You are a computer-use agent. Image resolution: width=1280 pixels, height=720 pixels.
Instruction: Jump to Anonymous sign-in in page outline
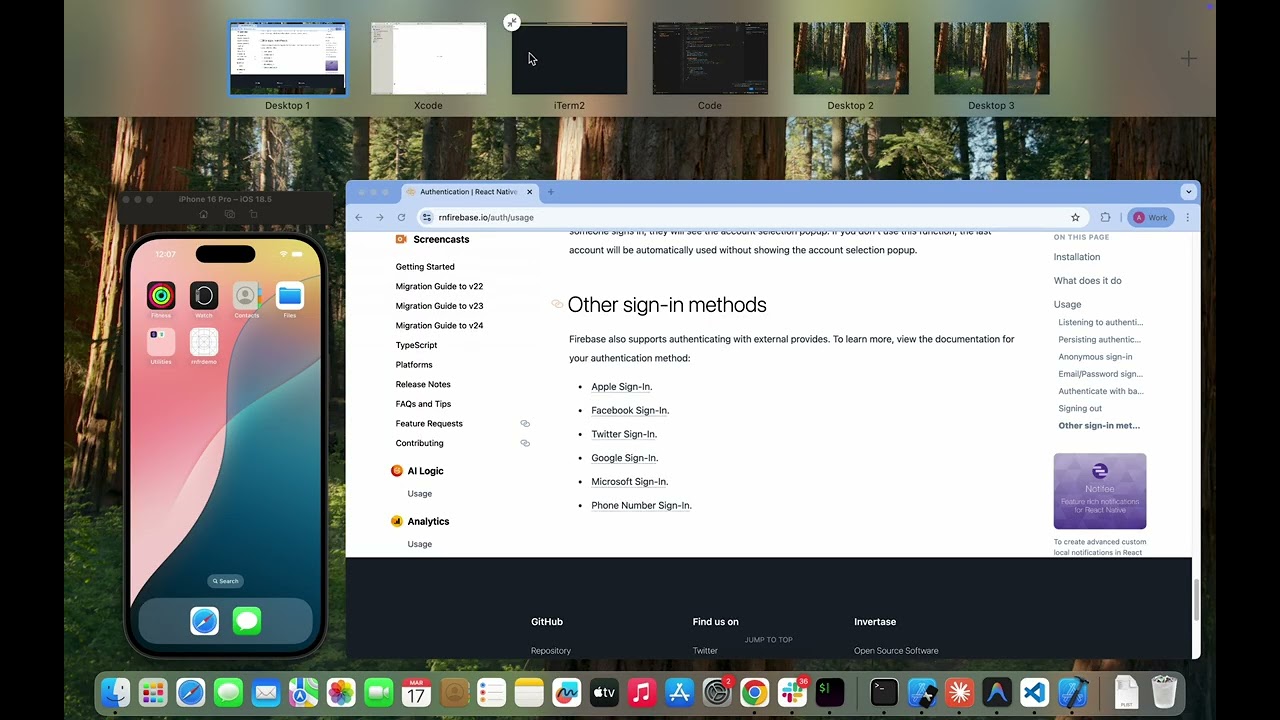[1095, 357]
